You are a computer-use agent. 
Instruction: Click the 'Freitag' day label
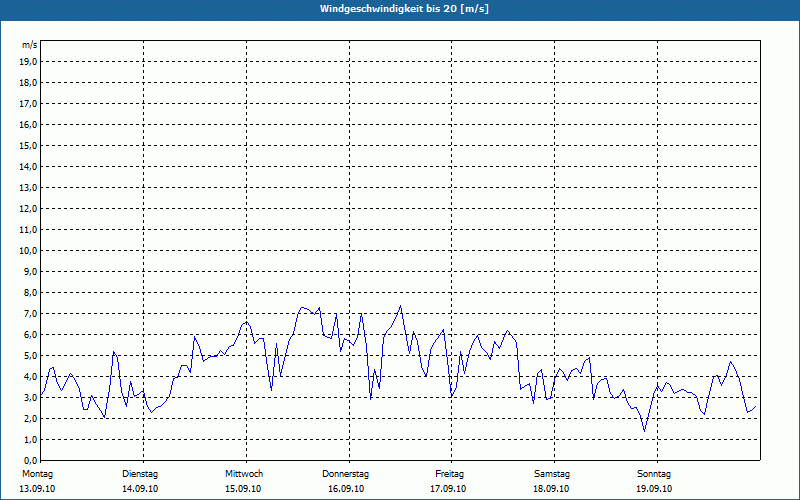[449, 474]
